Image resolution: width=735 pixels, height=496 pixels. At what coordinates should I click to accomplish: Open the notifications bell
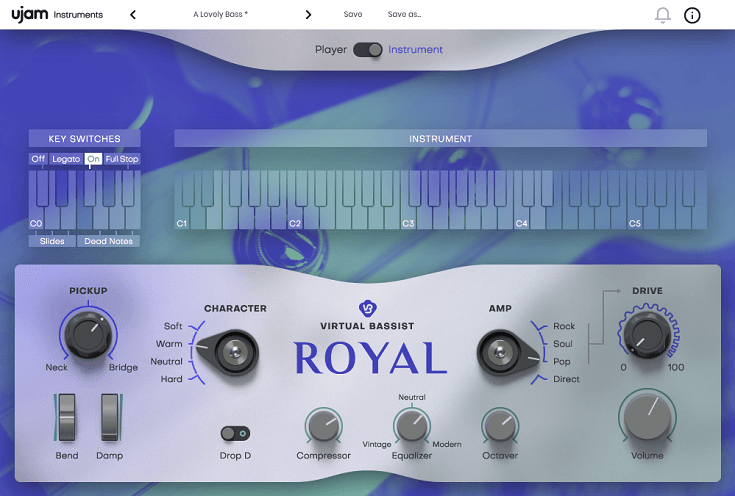662,15
